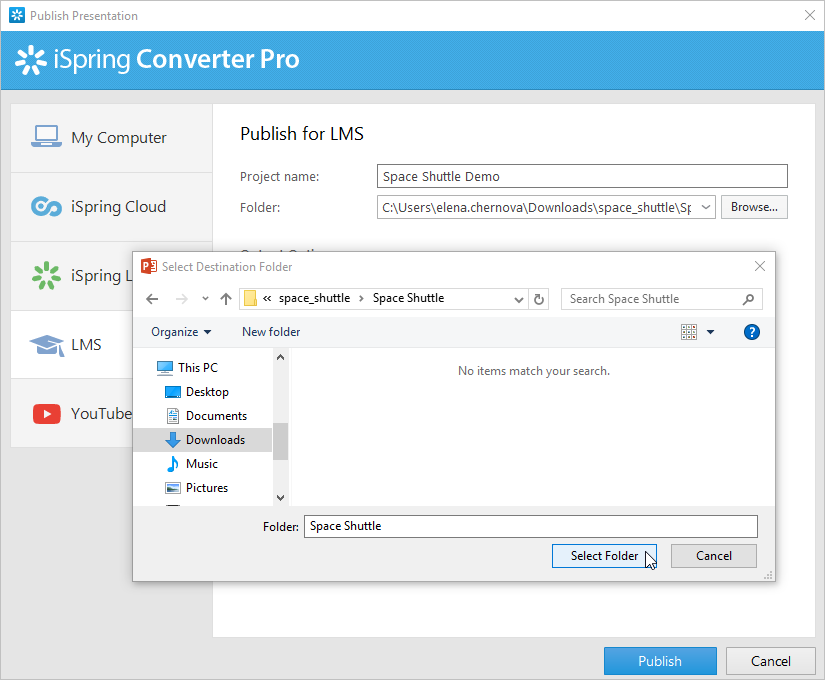Click the green iSpring Learn icon
The width and height of the screenshot is (825, 680).
(x=46, y=275)
